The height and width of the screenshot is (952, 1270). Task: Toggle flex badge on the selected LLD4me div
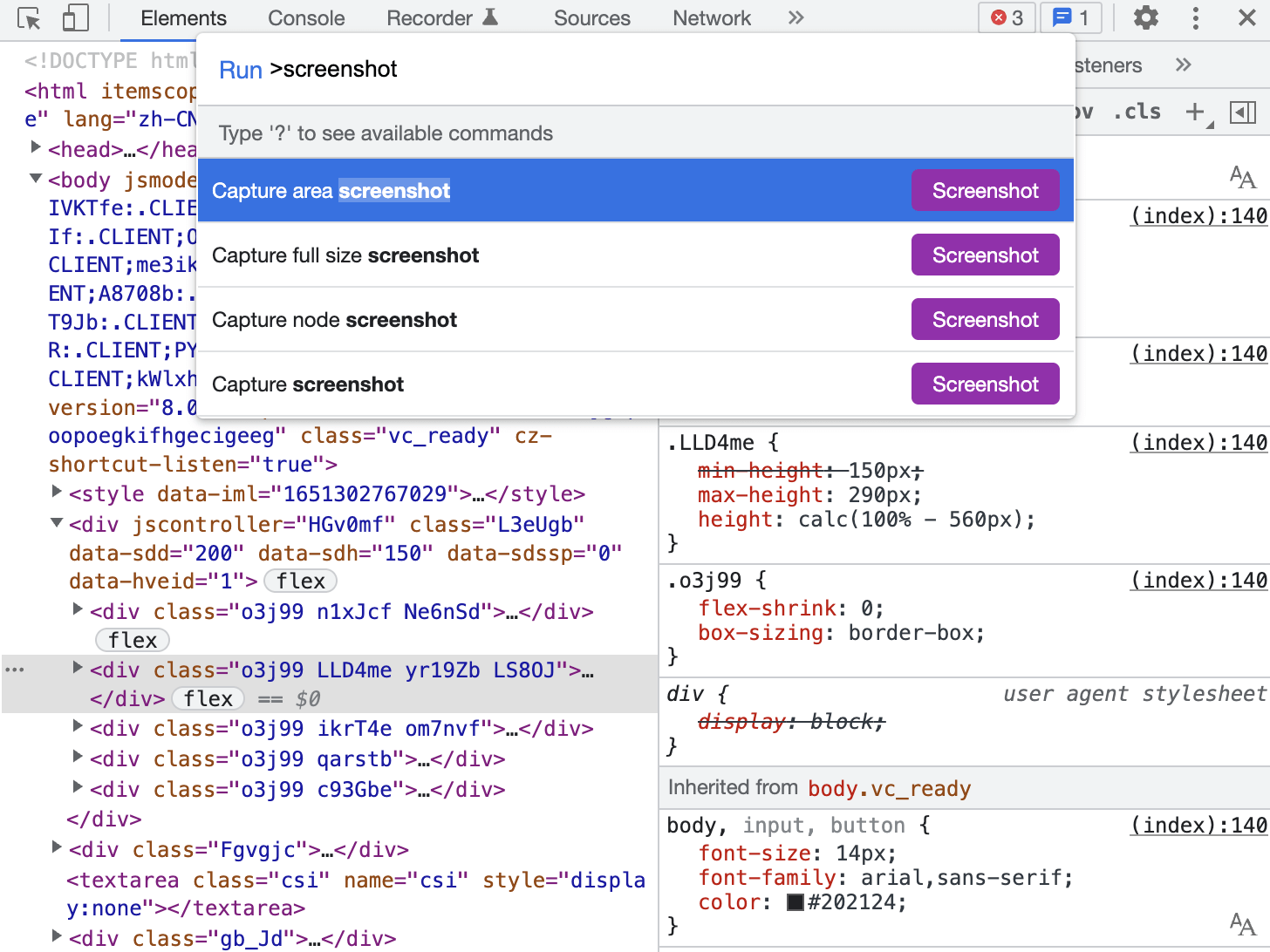pos(208,698)
